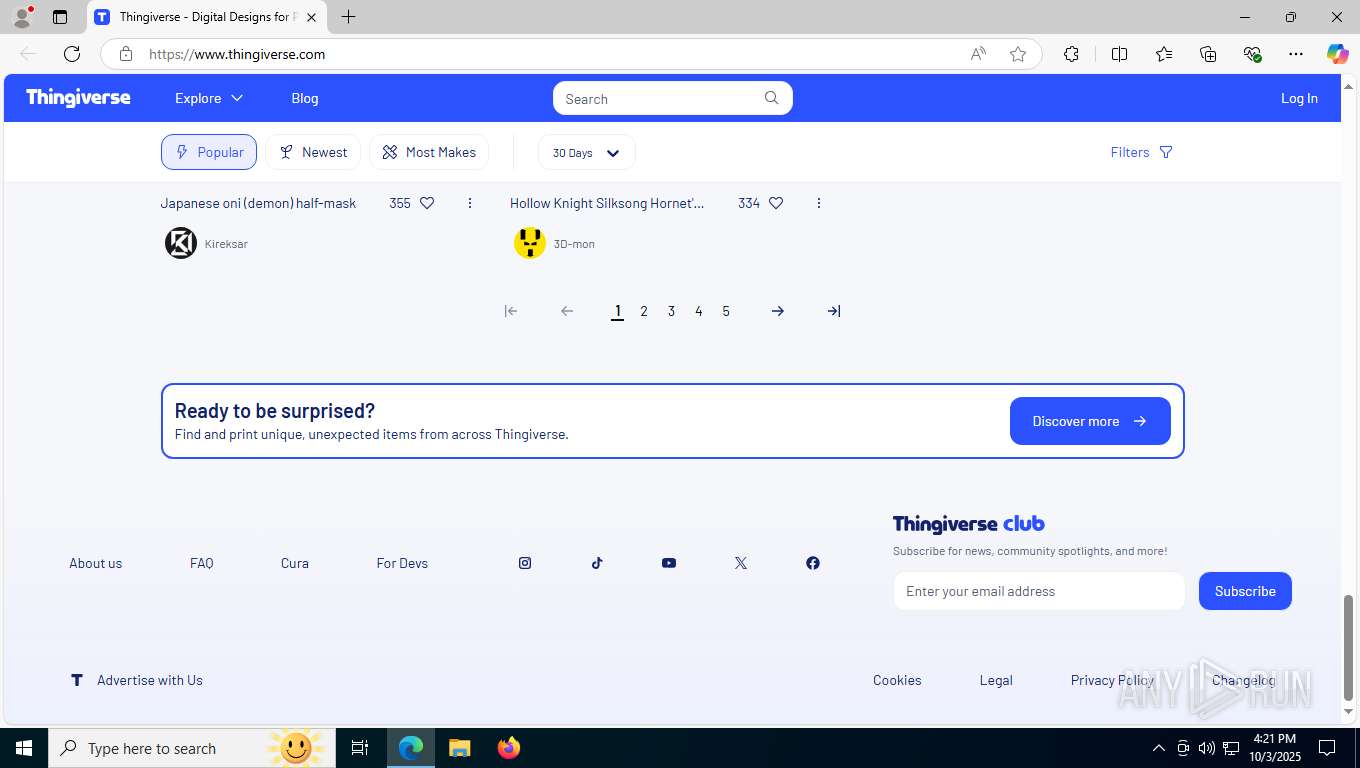Screen dimensions: 1360x768
Task: Click the Log In link
Action: 1299,98
